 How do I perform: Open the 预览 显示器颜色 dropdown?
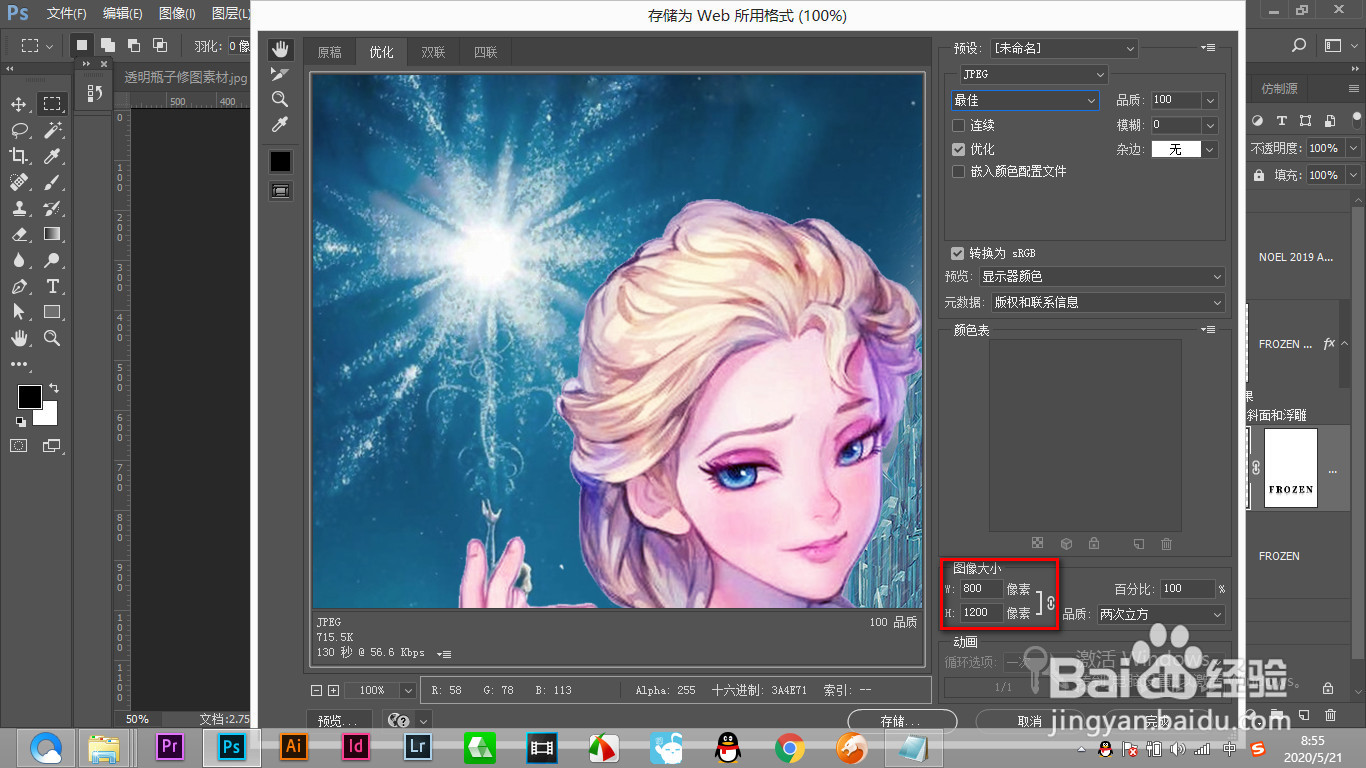coord(1102,276)
